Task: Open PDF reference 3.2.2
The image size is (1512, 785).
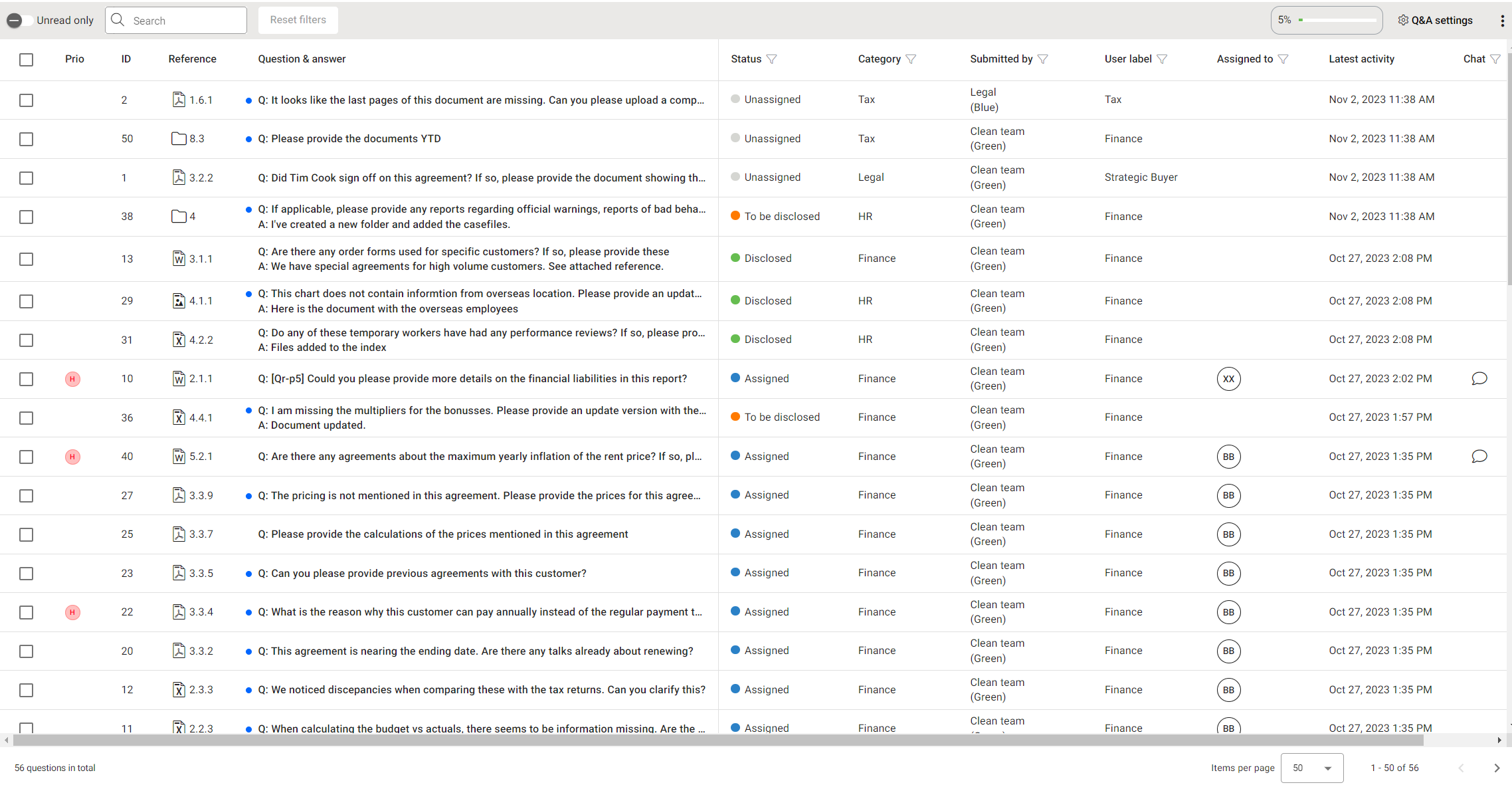Action: click(192, 177)
